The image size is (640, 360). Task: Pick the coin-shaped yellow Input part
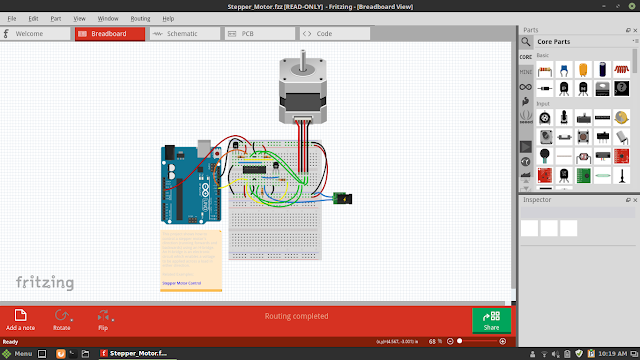[x=621, y=118]
